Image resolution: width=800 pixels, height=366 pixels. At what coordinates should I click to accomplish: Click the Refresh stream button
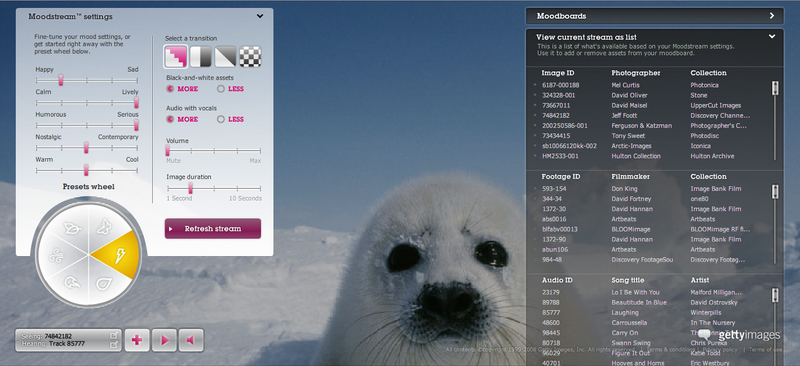(x=213, y=229)
